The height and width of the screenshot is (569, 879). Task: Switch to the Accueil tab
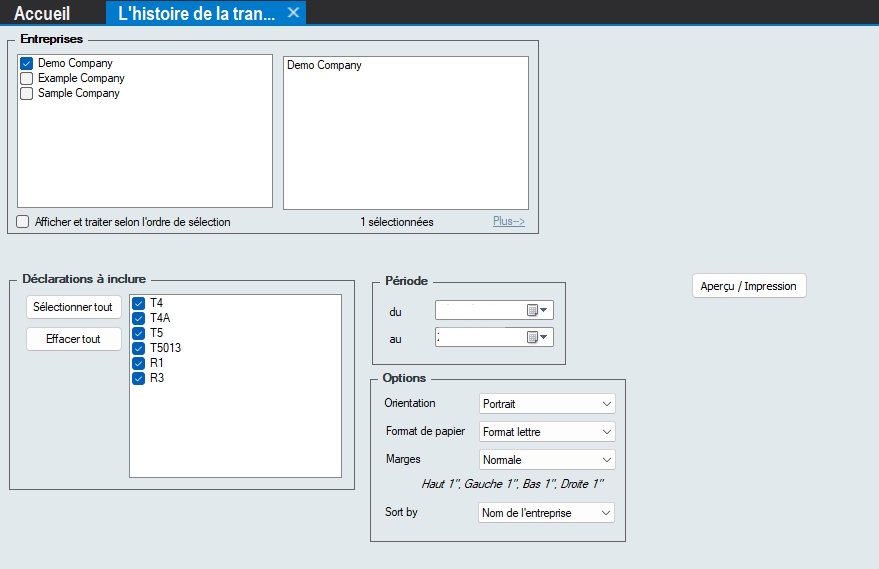[41, 13]
